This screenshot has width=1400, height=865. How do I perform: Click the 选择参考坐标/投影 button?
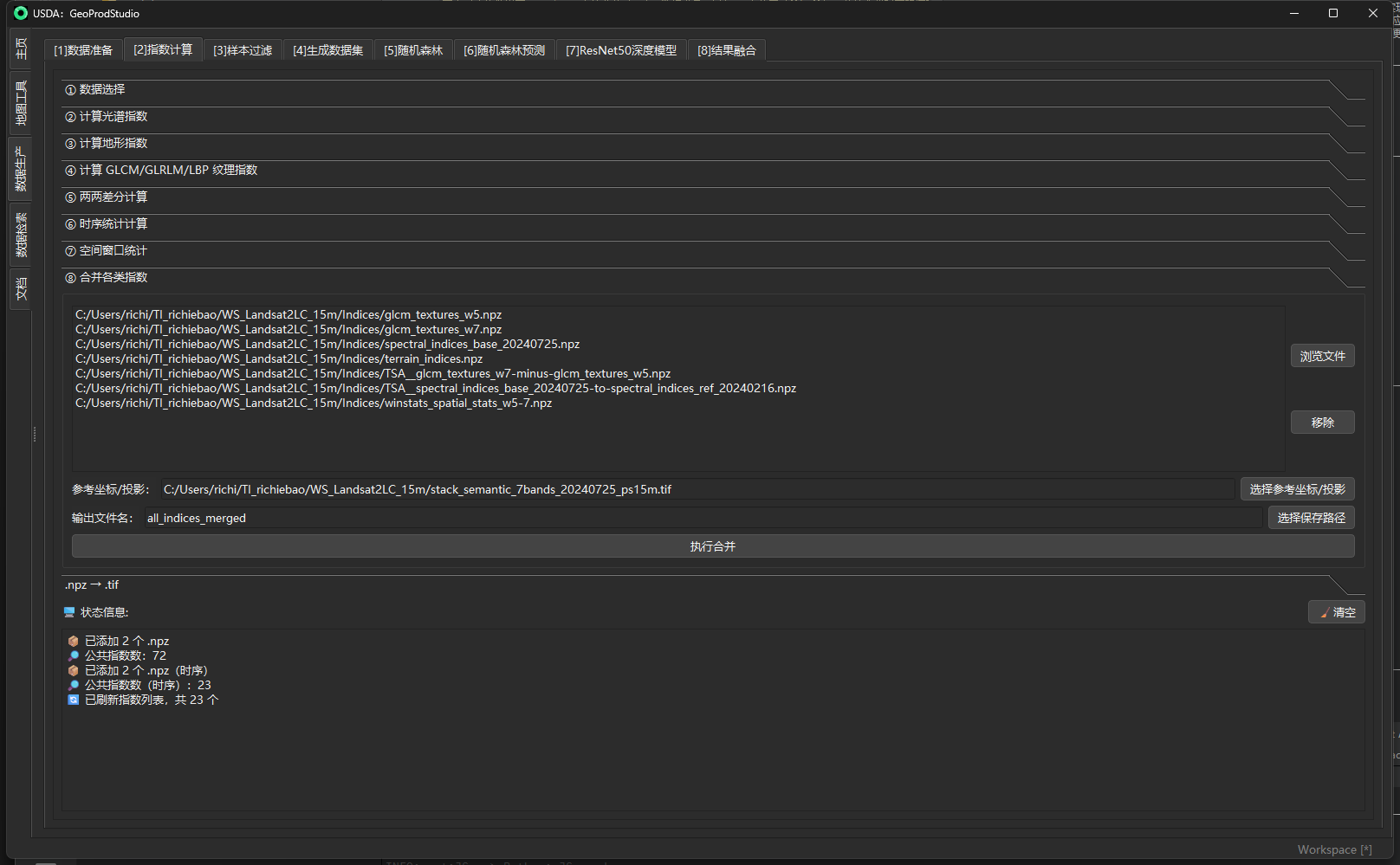pos(1297,489)
